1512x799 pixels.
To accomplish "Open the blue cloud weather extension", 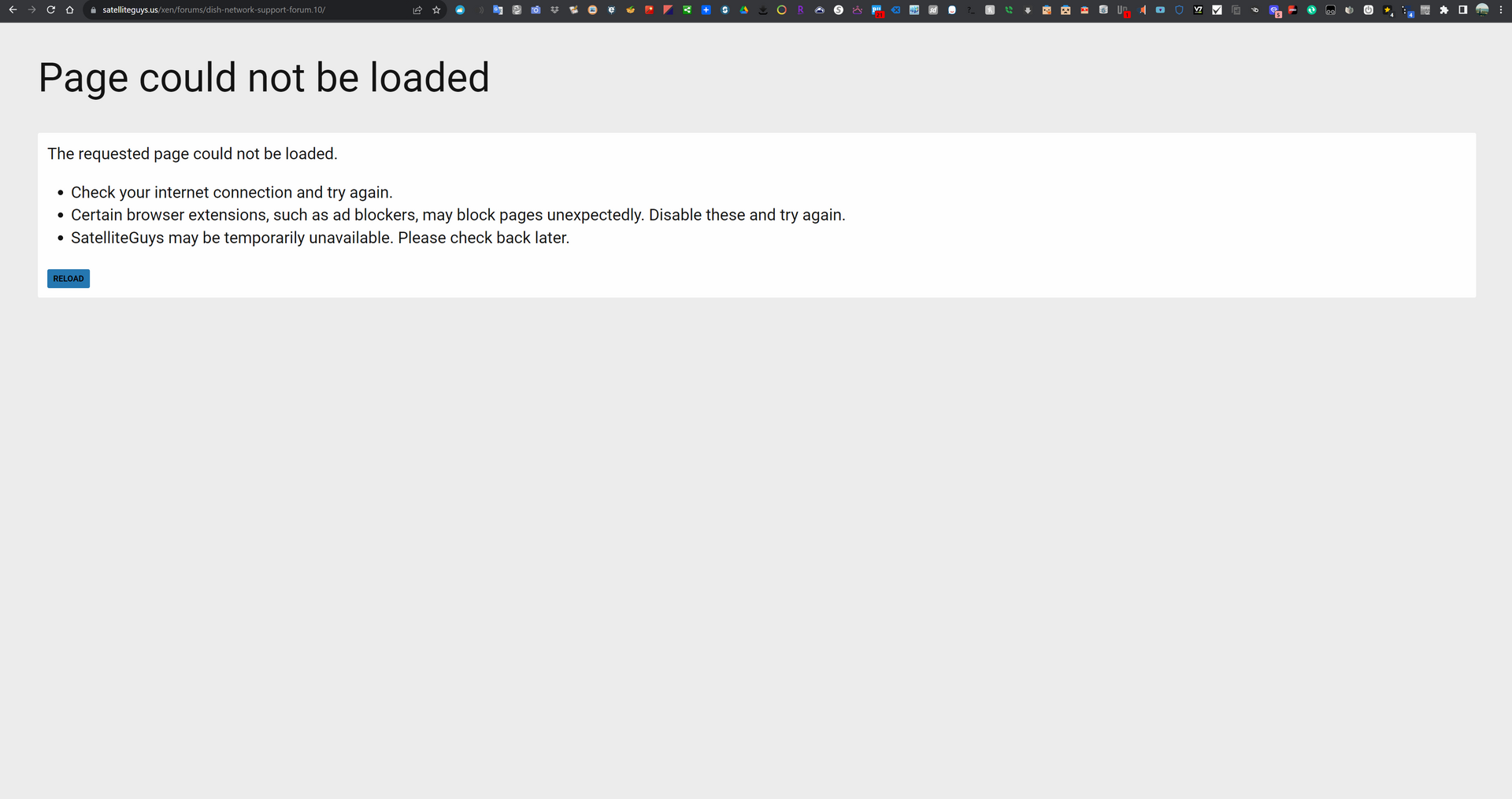I will tap(460, 10).
